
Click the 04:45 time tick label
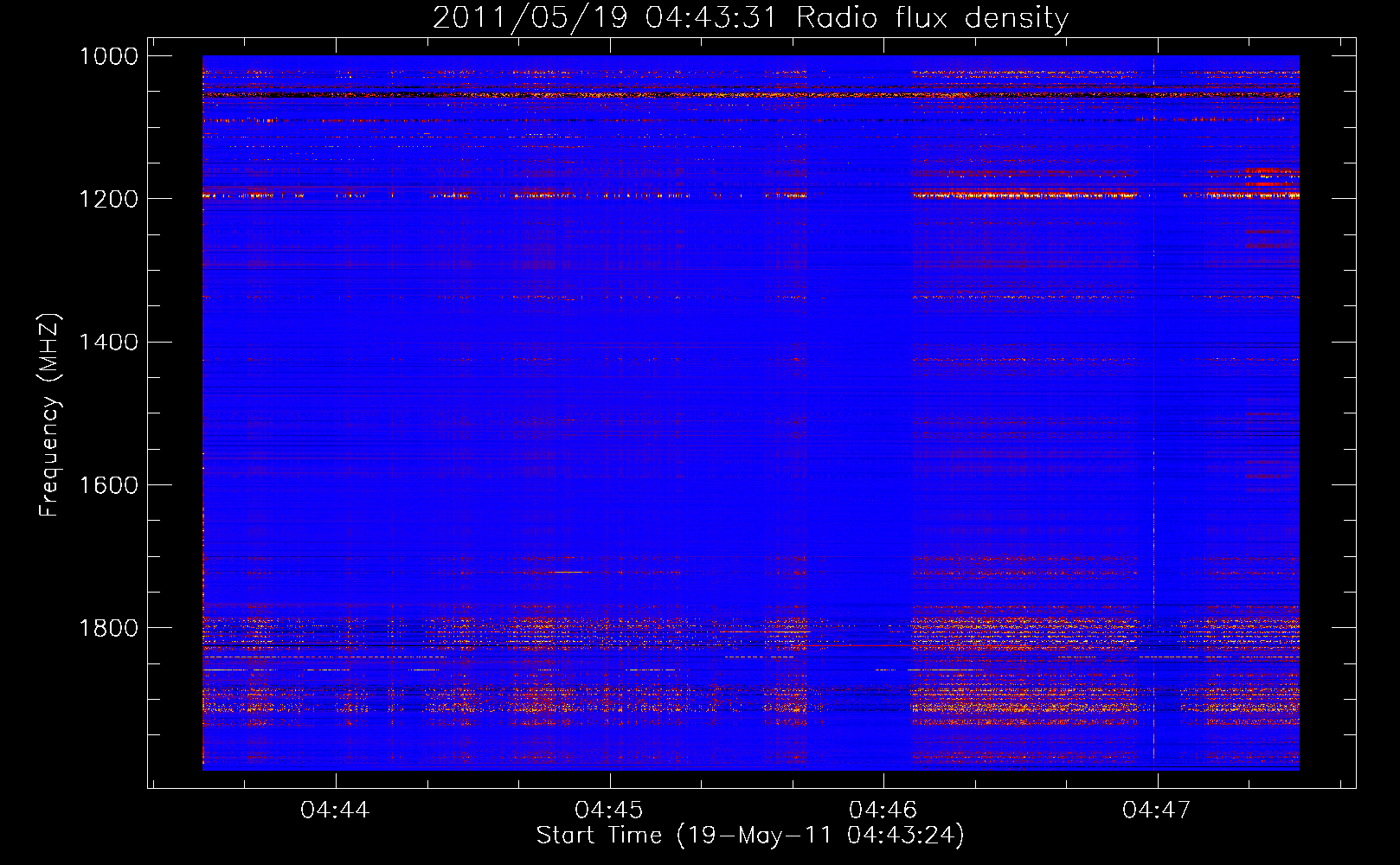coord(609,811)
